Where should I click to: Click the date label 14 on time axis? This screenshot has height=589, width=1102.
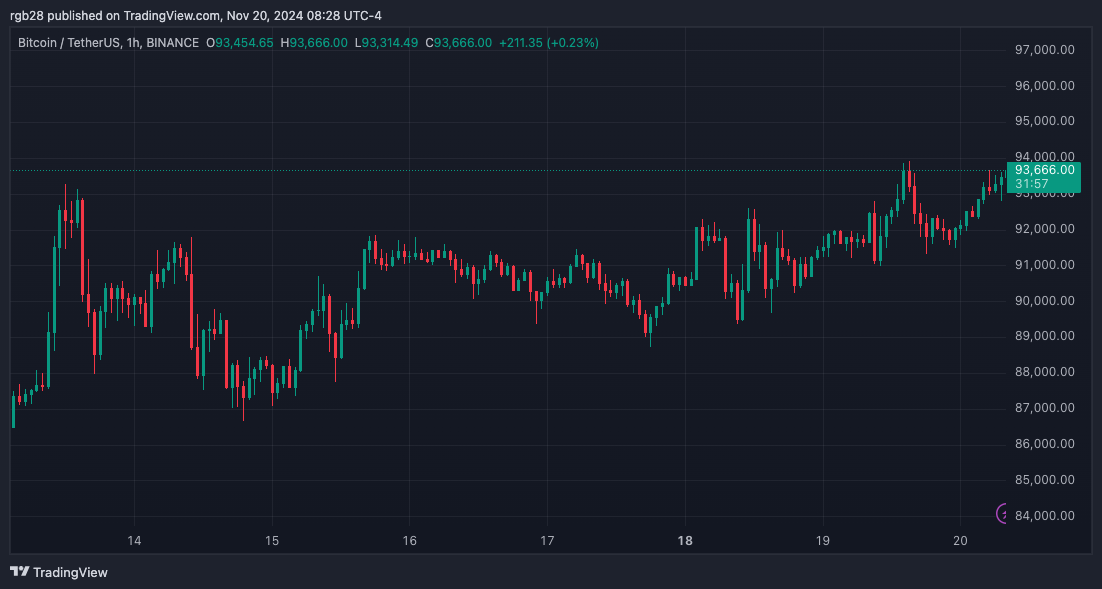coord(133,539)
